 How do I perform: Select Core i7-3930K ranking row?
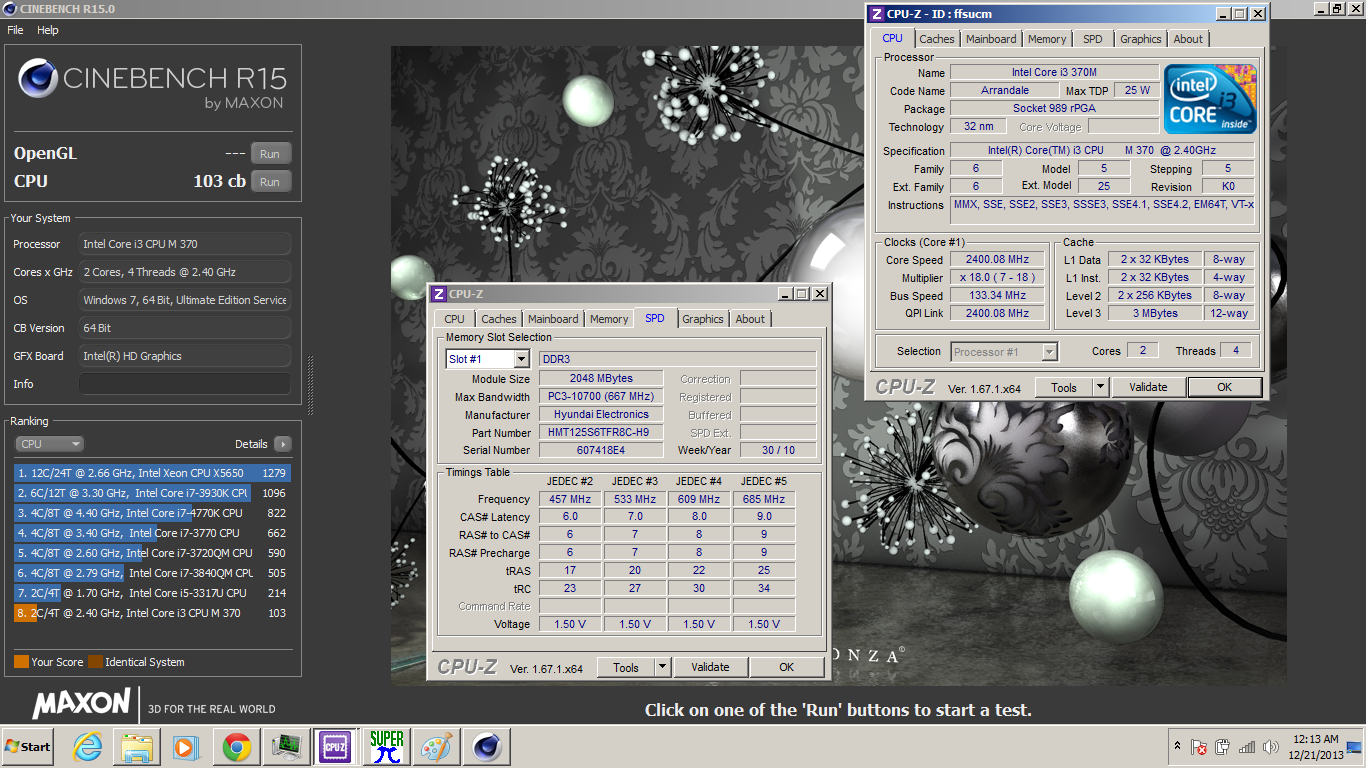[151, 493]
